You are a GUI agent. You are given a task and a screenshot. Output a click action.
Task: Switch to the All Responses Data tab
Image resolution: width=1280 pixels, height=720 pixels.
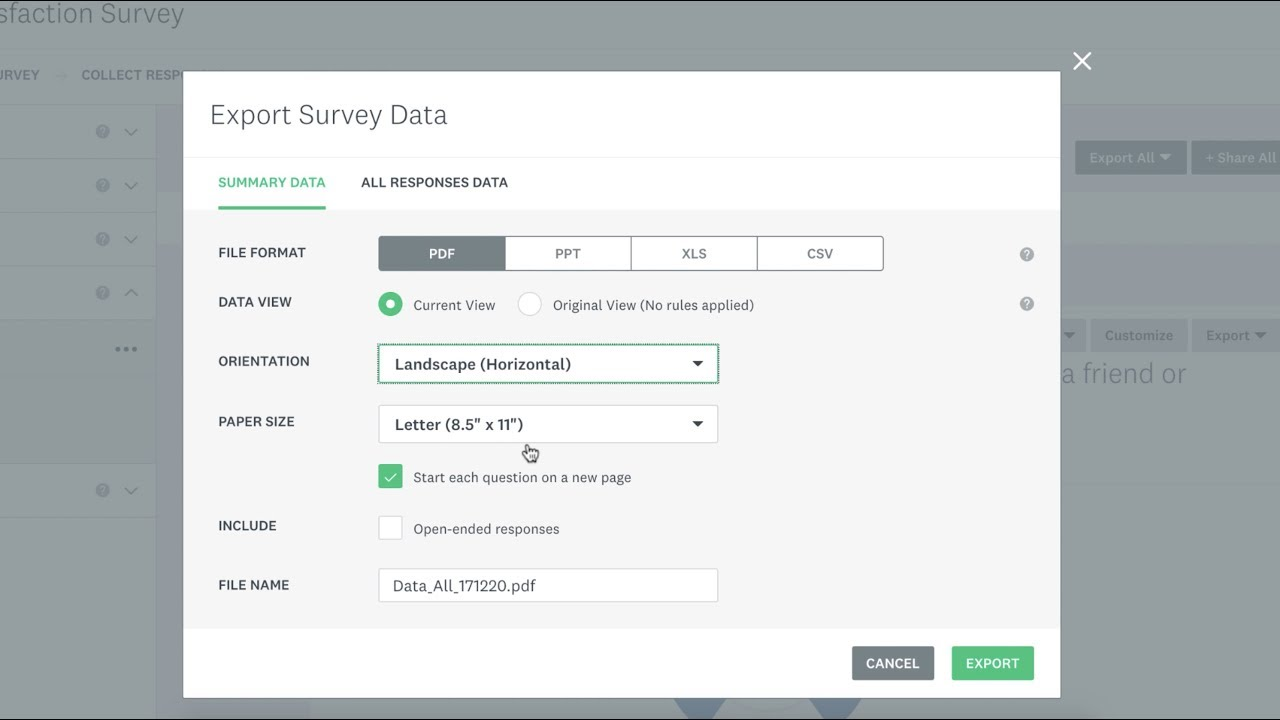coord(434,182)
